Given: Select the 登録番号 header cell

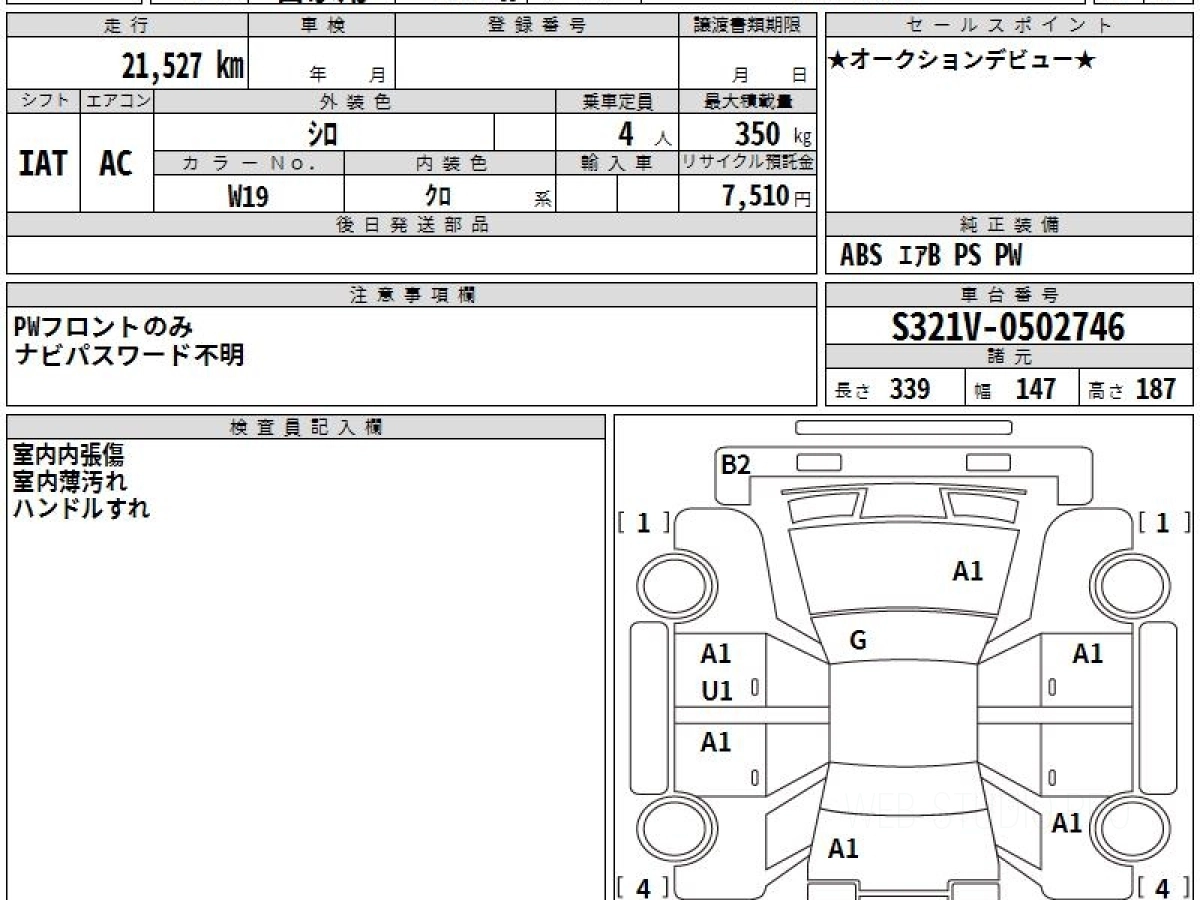Looking at the screenshot, I should click(x=537, y=26).
